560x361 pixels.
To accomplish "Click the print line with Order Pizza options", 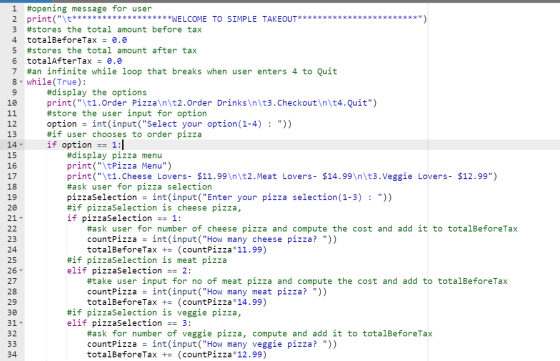I will click(212, 103).
